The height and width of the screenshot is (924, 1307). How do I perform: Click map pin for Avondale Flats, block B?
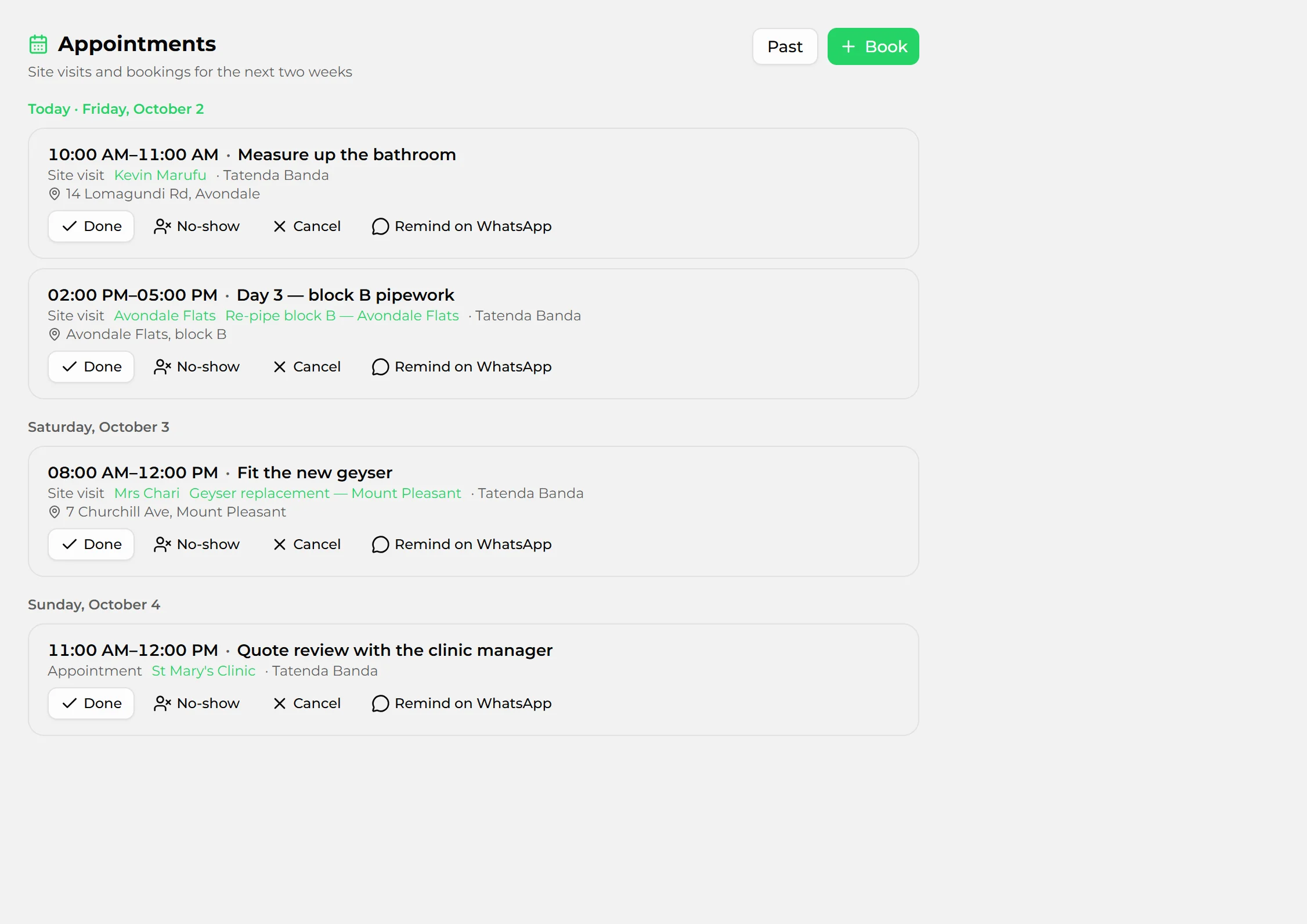tap(55, 334)
